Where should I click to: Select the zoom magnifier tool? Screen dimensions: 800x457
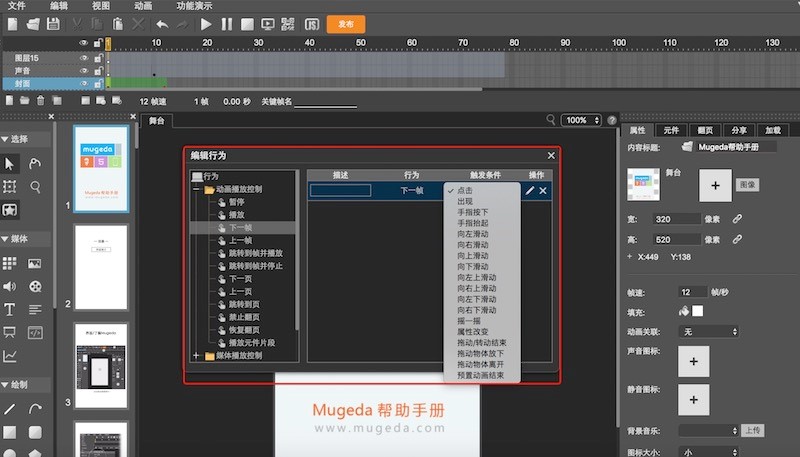[35, 187]
